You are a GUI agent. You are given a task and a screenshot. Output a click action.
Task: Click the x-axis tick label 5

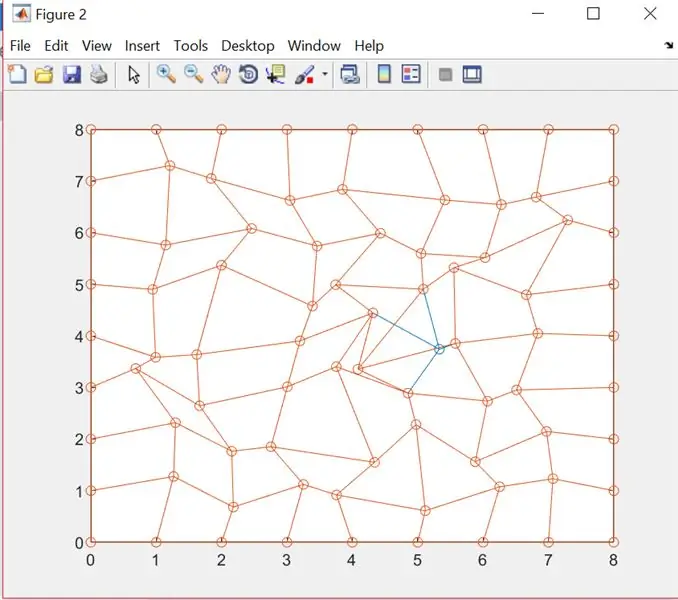(x=417, y=560)
